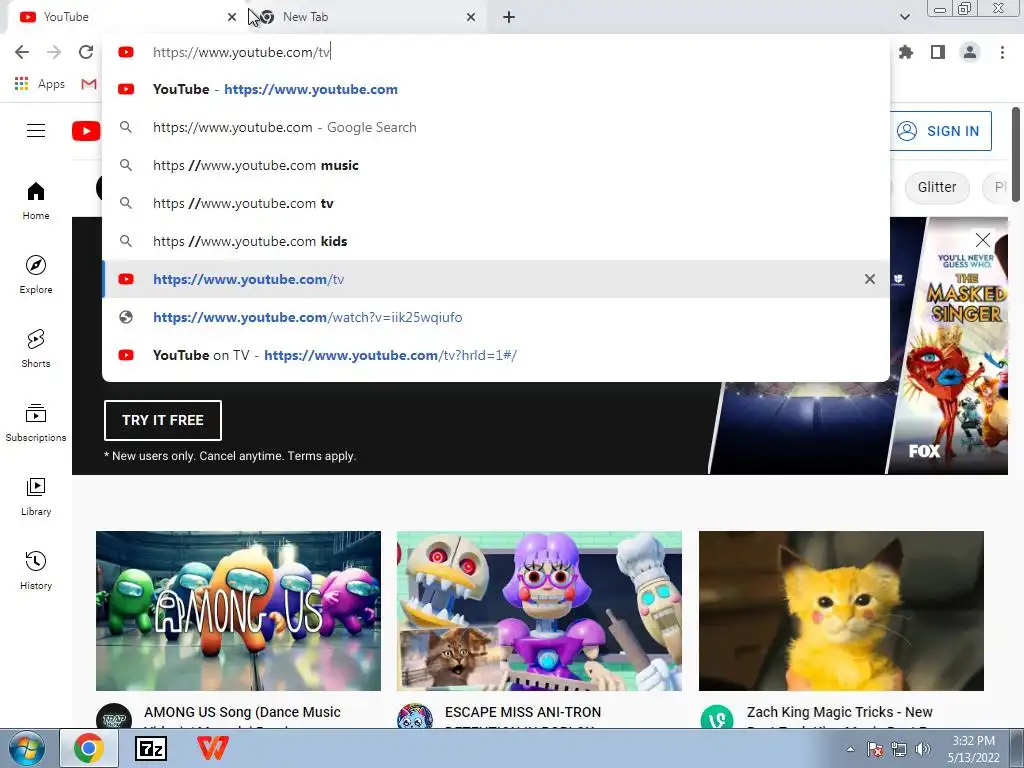
Task: Open YouTube hamburger guide menu
Action: 36,131
